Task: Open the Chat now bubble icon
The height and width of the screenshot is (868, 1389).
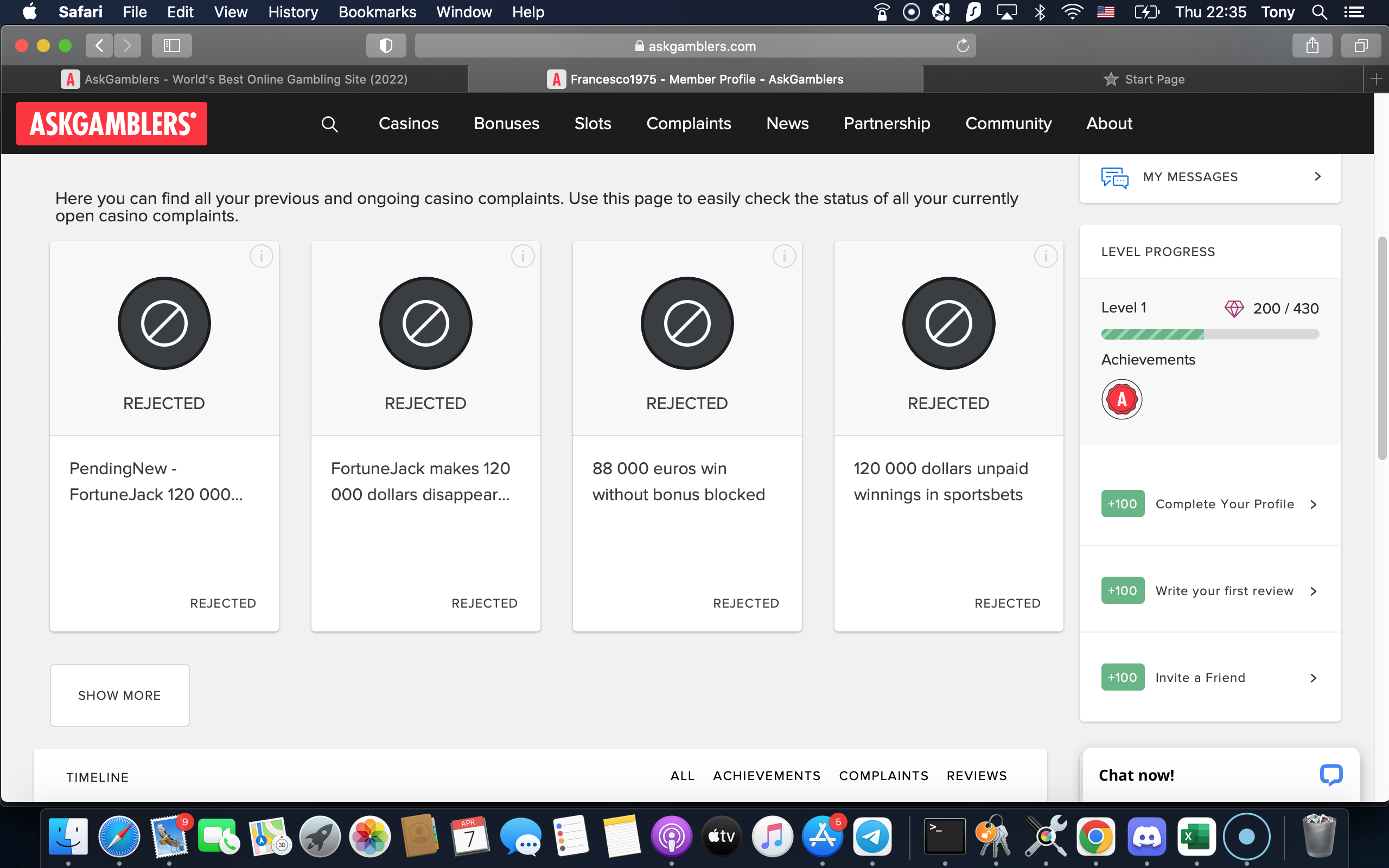Action: tap(1331, 775)
